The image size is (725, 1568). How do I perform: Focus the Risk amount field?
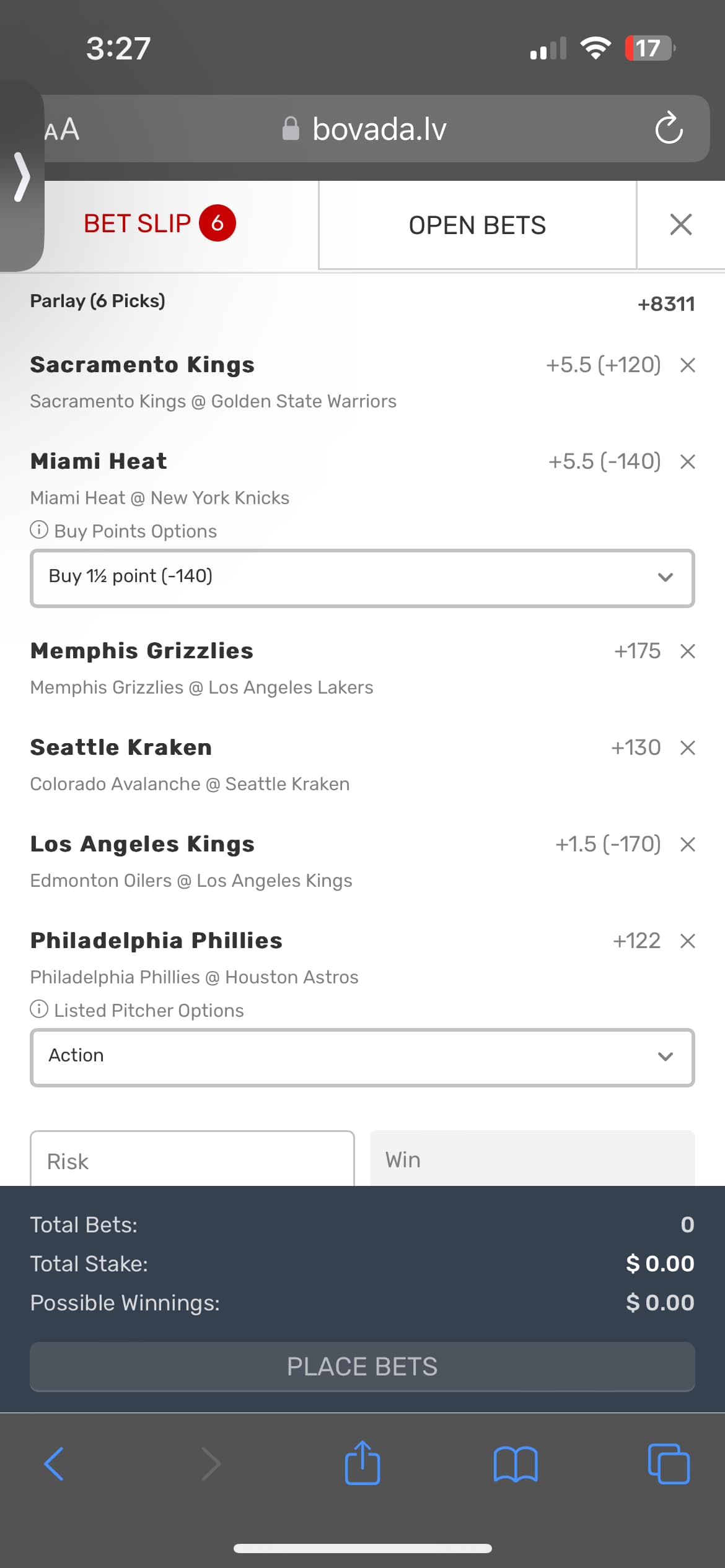[x=192, y=1160]
